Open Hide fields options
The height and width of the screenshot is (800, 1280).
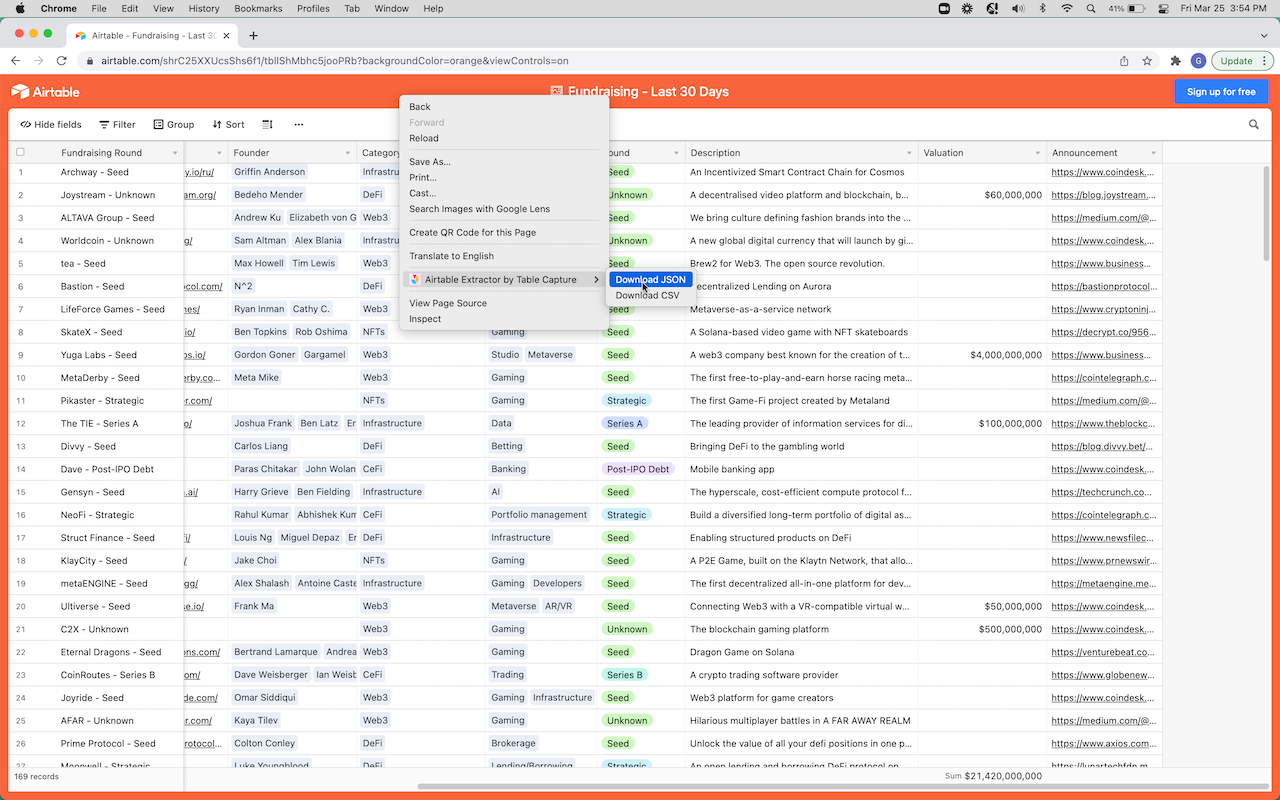51,125
